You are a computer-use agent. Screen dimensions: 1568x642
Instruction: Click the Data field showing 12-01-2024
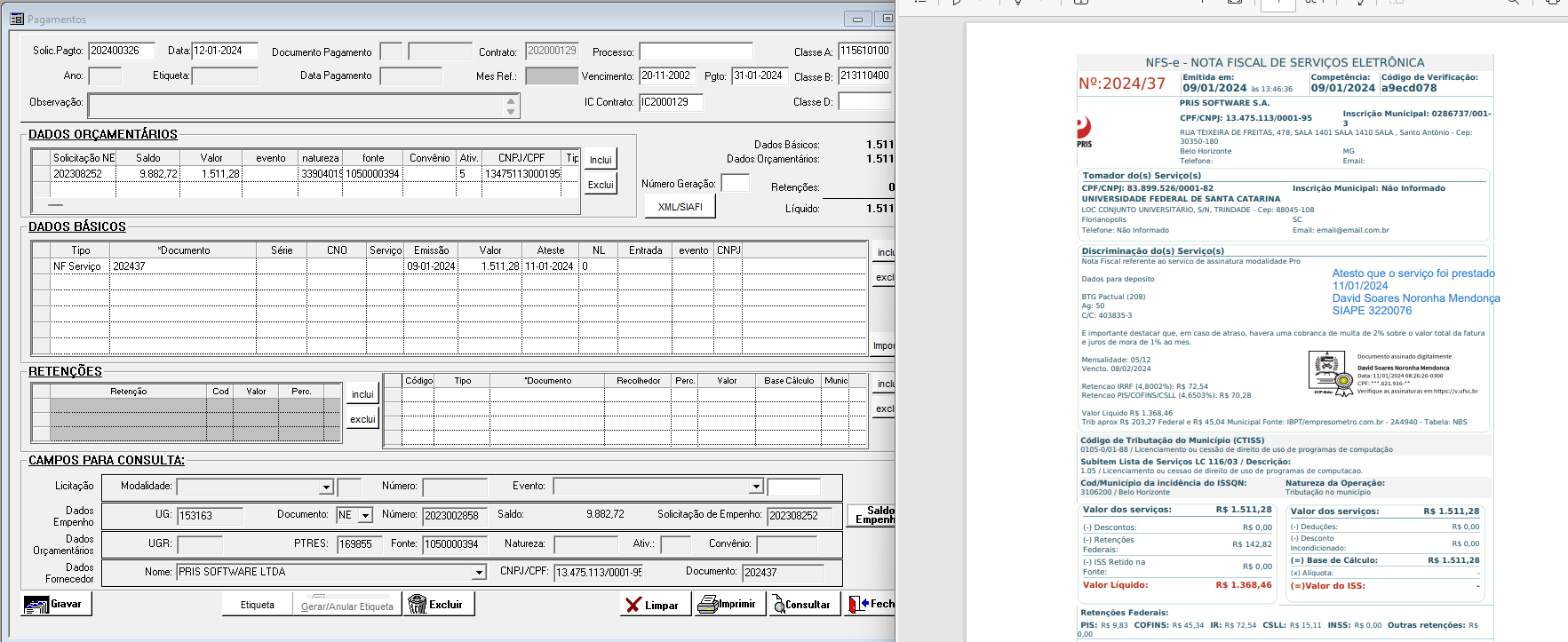point(225,52)
